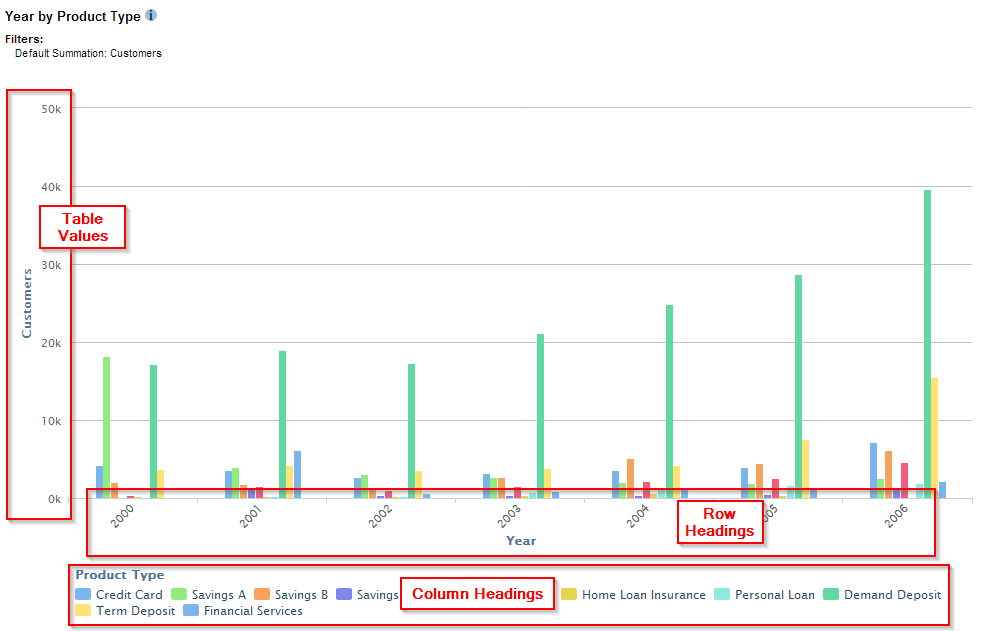
Task: Click the 2001 year label on the x-axis
Action: pyautogui.click(x=250, y=516)
